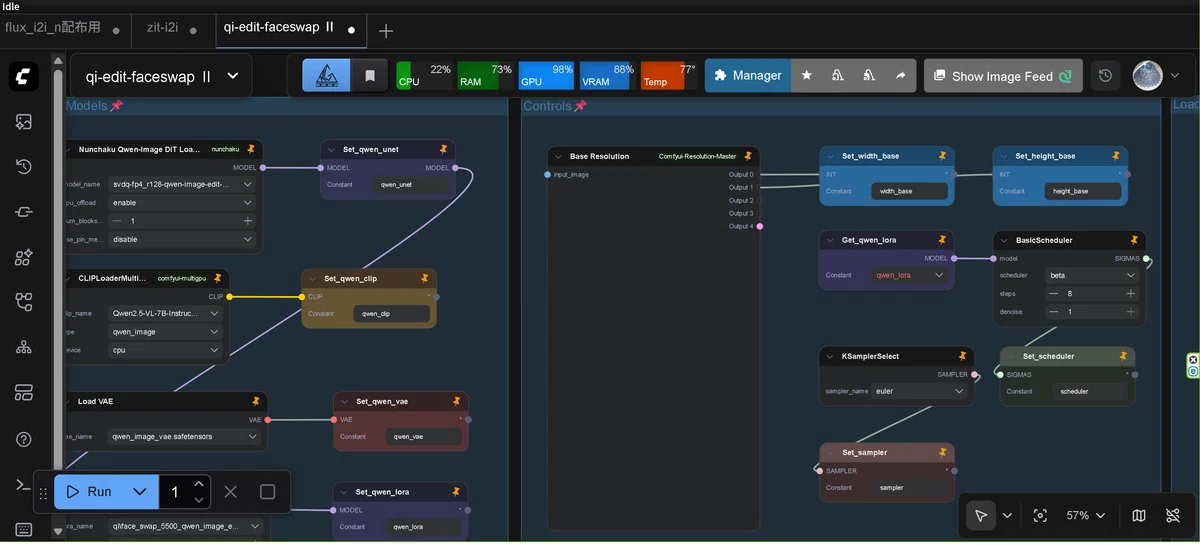The height and width of the screenshot is (545, 1200).
Task: Open the type qwen_image dropdown
Action: [x=165, y=331]
